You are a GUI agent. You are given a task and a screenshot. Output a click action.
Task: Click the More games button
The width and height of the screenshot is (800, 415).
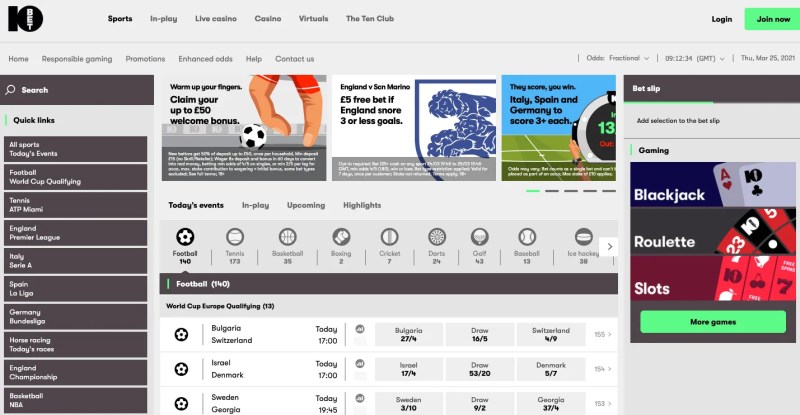713,322
